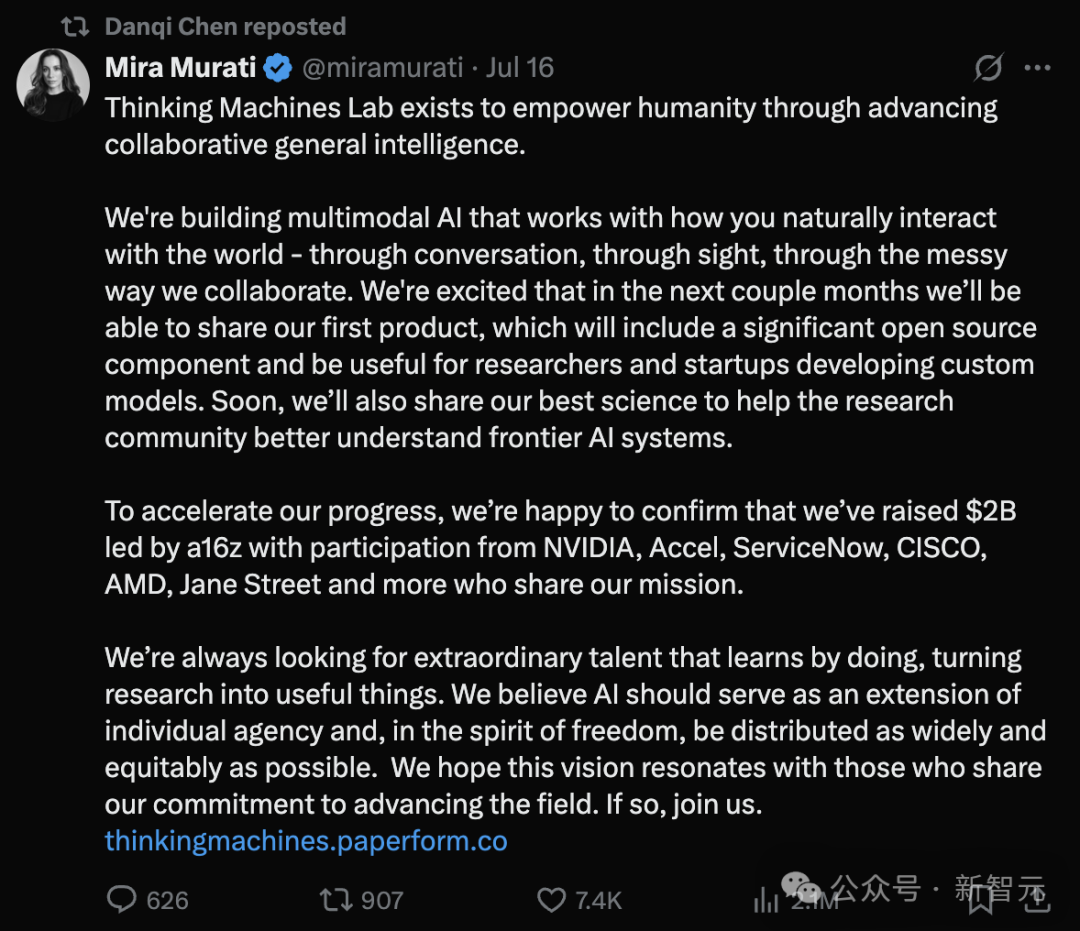Like the tweet via the heart icon

click(x=551, y=900)
